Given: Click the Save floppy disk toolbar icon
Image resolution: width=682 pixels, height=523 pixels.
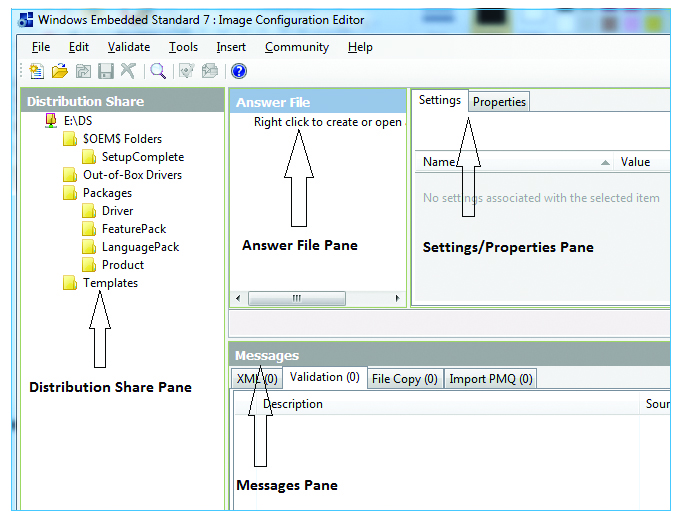Looking at the screenshot, I should click(106, 71).
